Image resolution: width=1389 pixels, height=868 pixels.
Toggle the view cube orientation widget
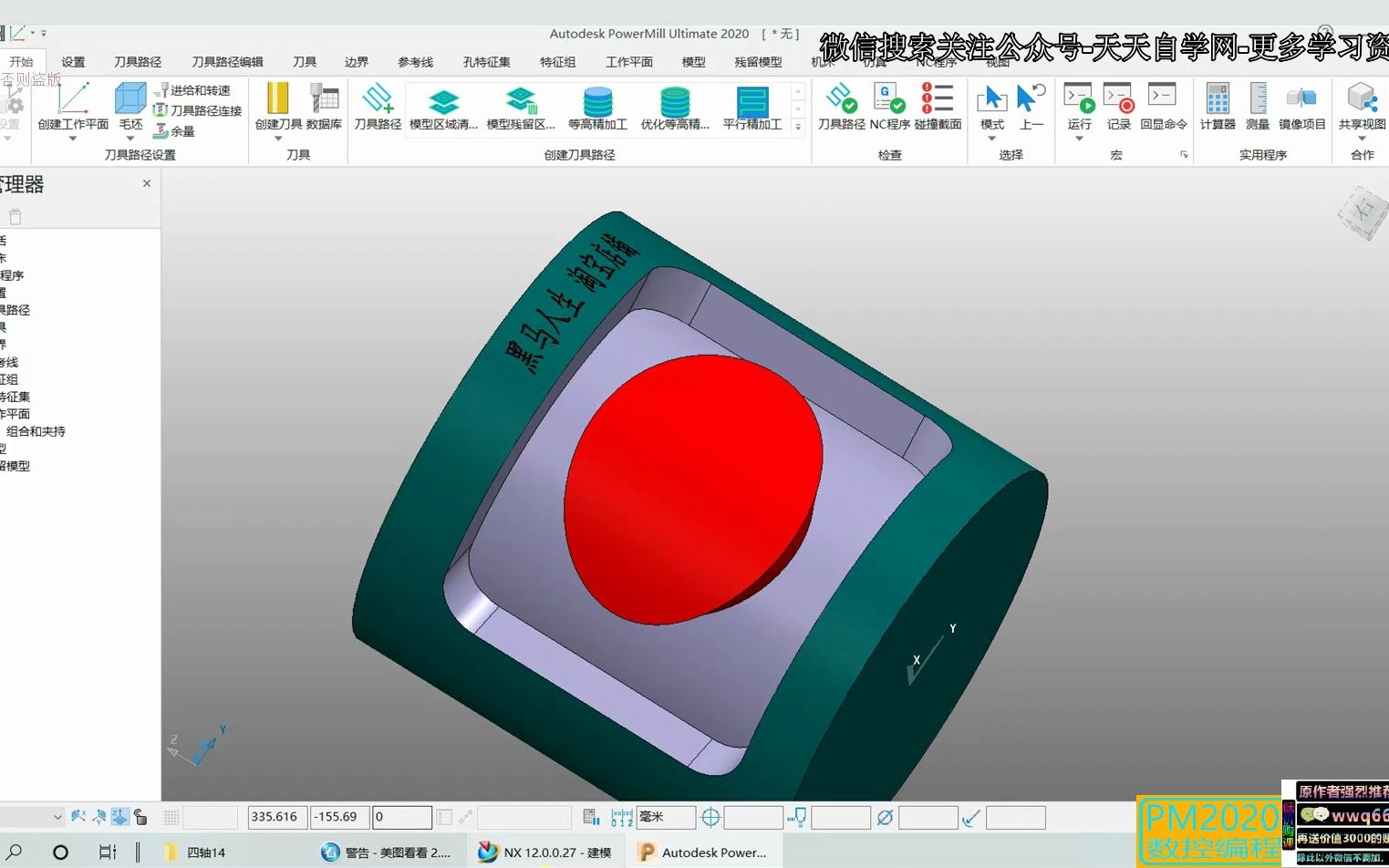pyautogui.click(x=1363, y=212)
